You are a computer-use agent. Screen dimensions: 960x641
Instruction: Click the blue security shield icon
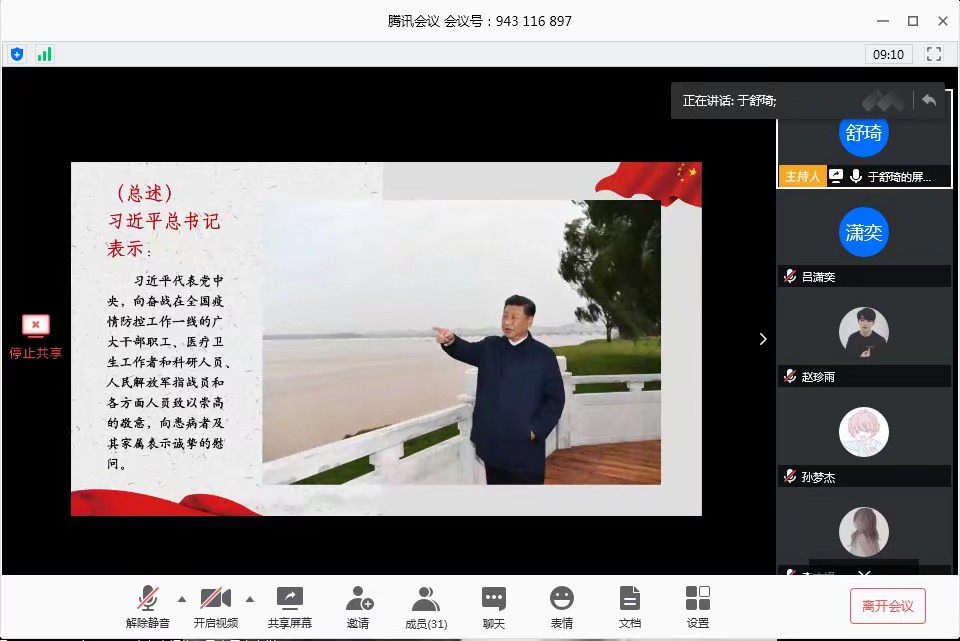pyautogui.click(x=17, y=54)
